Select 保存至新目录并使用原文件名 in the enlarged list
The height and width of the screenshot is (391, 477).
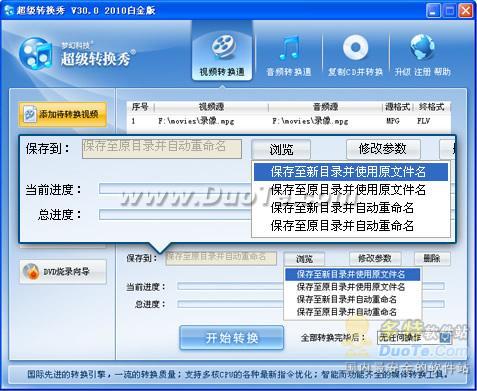click(x=349, y=172)
